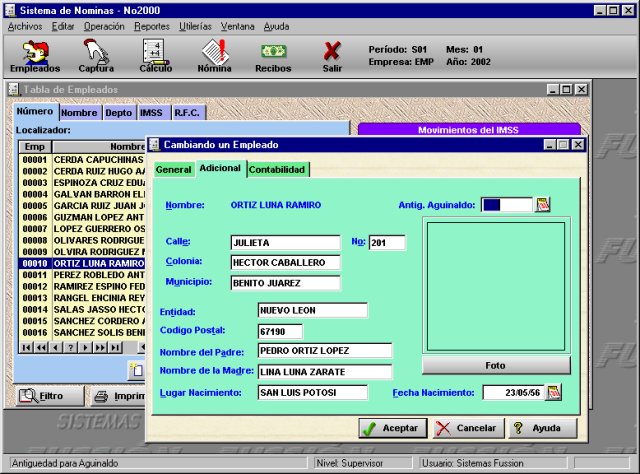Go to last record navigator button

pyautogui.click(x=116, y=347)
